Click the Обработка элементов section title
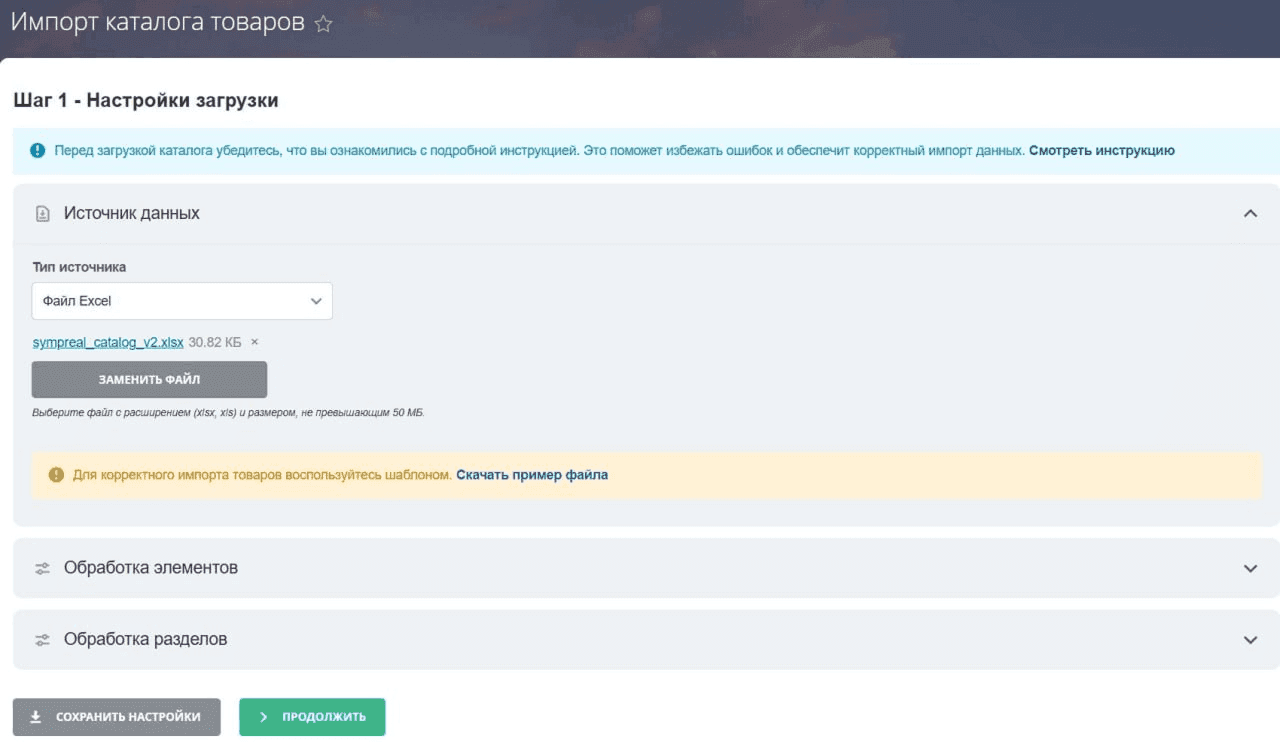 pos(150,567)
